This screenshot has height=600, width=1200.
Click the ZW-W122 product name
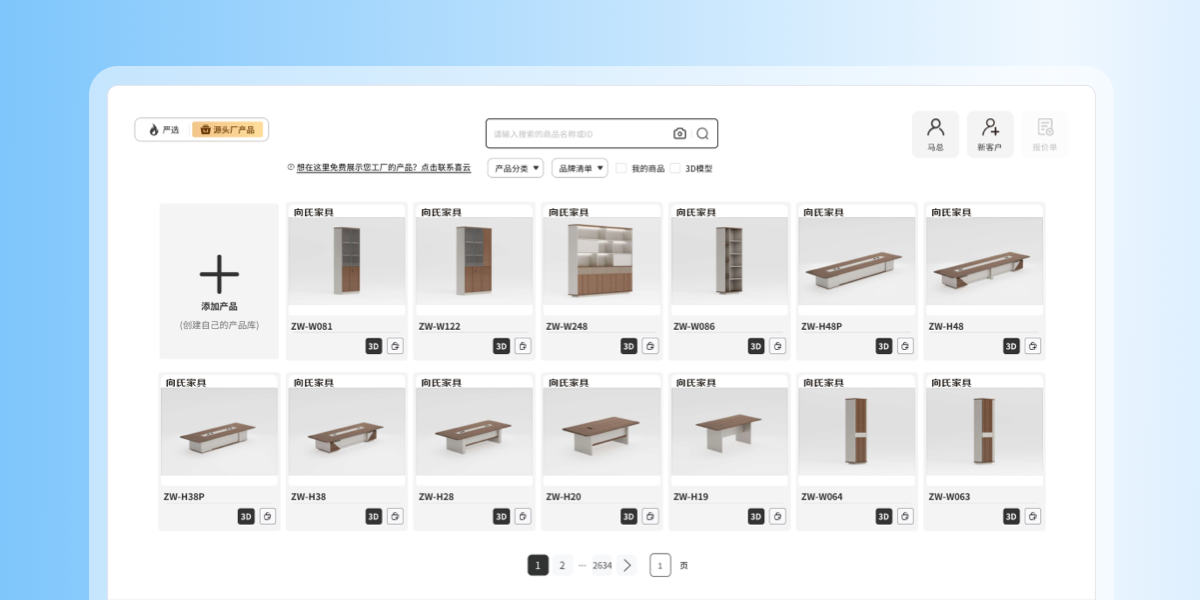click(439, 326)
